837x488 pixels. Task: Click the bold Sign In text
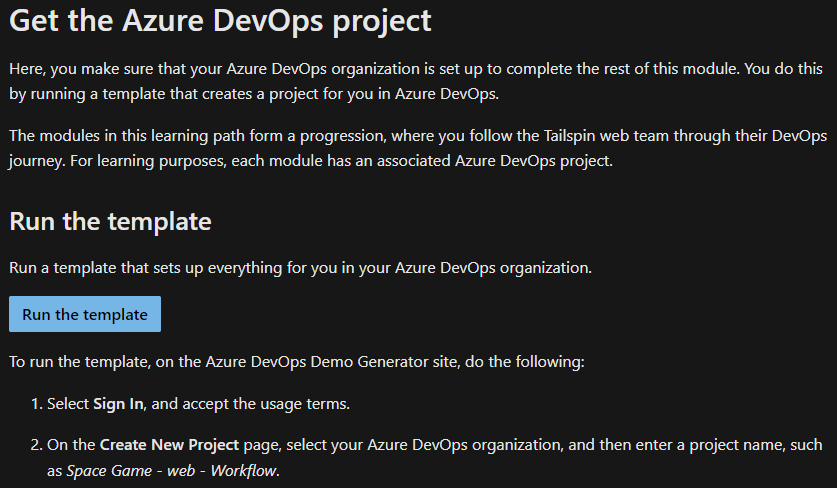coord(118,403)
